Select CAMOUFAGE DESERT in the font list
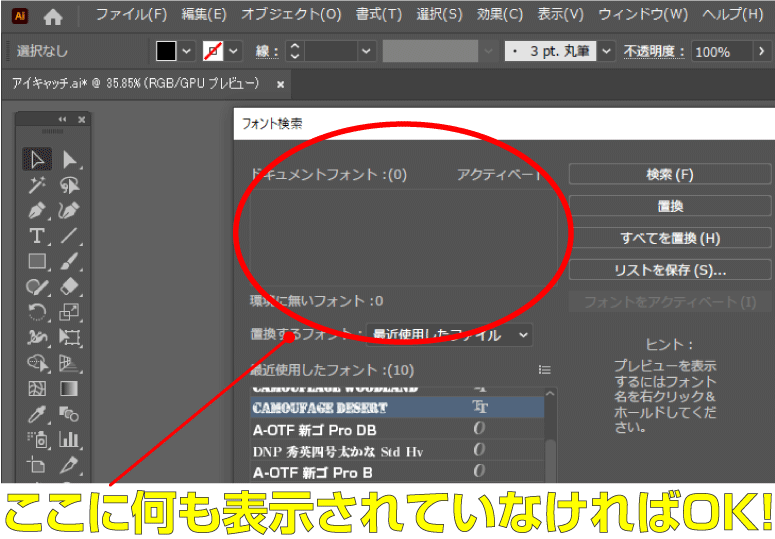The width and height of the screenshot is (775, 539). click(x=320, y=408)
